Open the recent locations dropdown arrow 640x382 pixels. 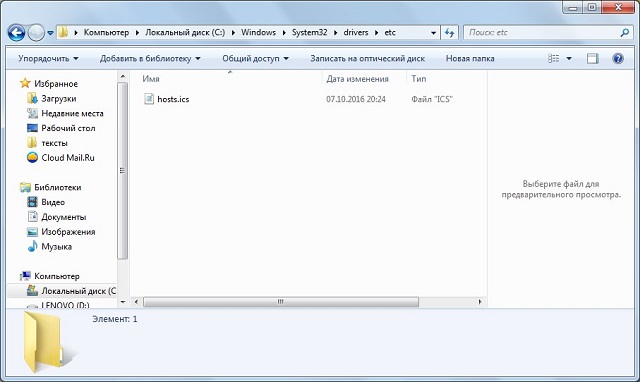pos(50,33)
